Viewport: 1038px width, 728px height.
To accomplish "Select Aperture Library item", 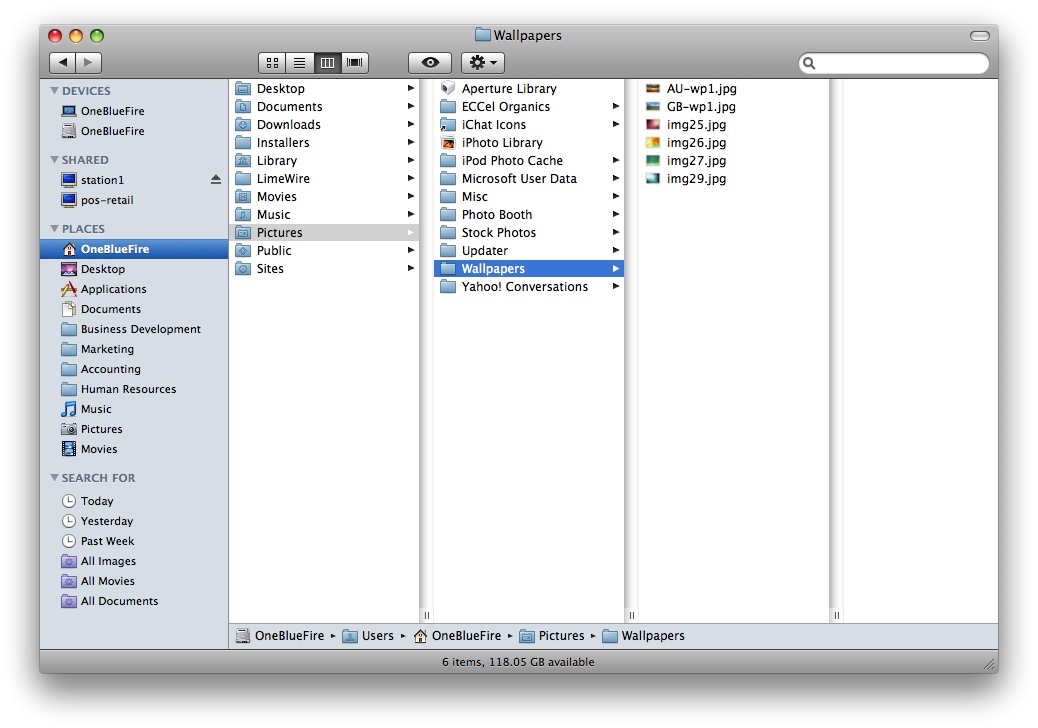I will 529,89.
